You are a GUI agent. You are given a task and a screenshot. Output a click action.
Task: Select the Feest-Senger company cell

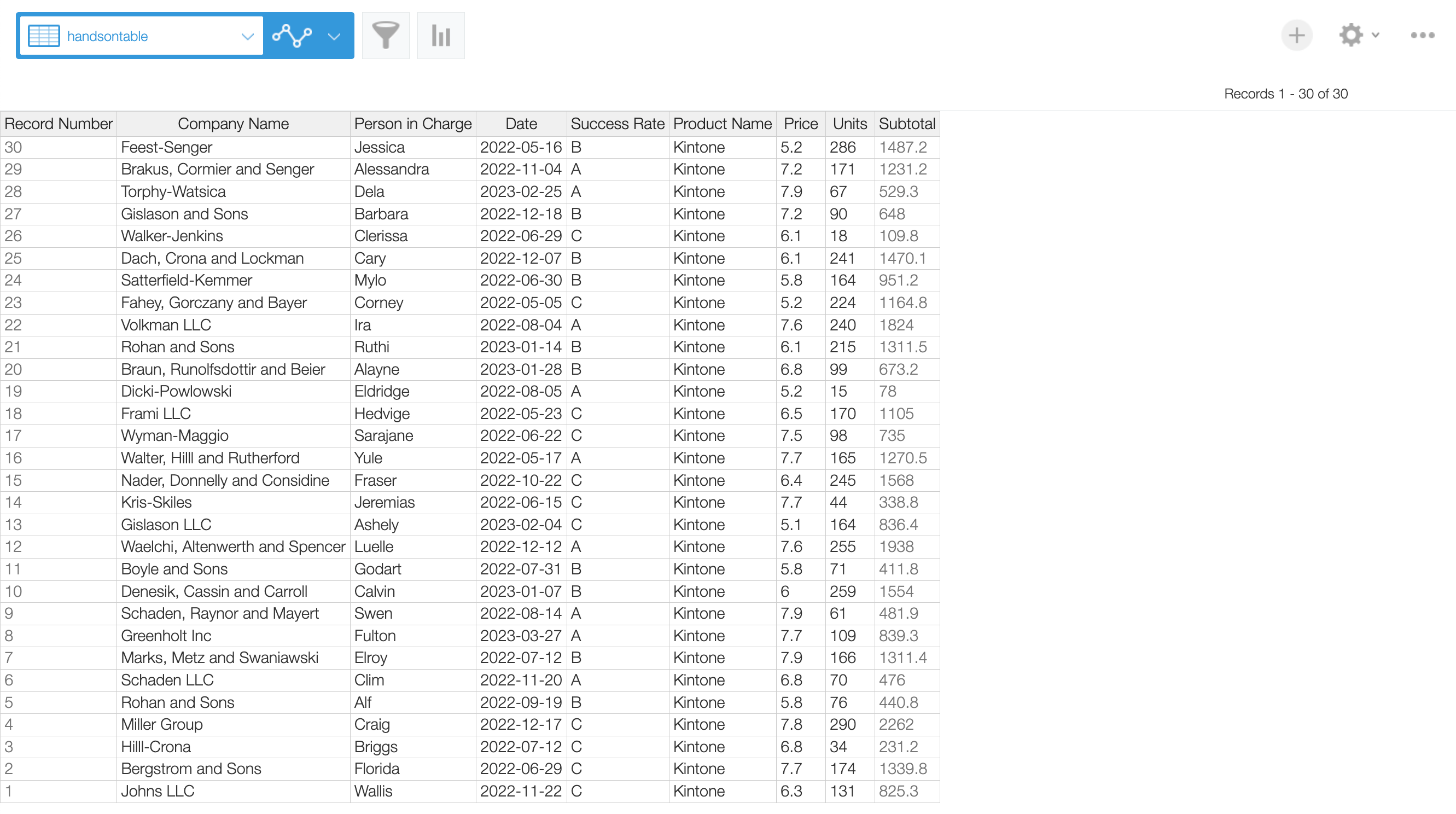tap(234, 148)
